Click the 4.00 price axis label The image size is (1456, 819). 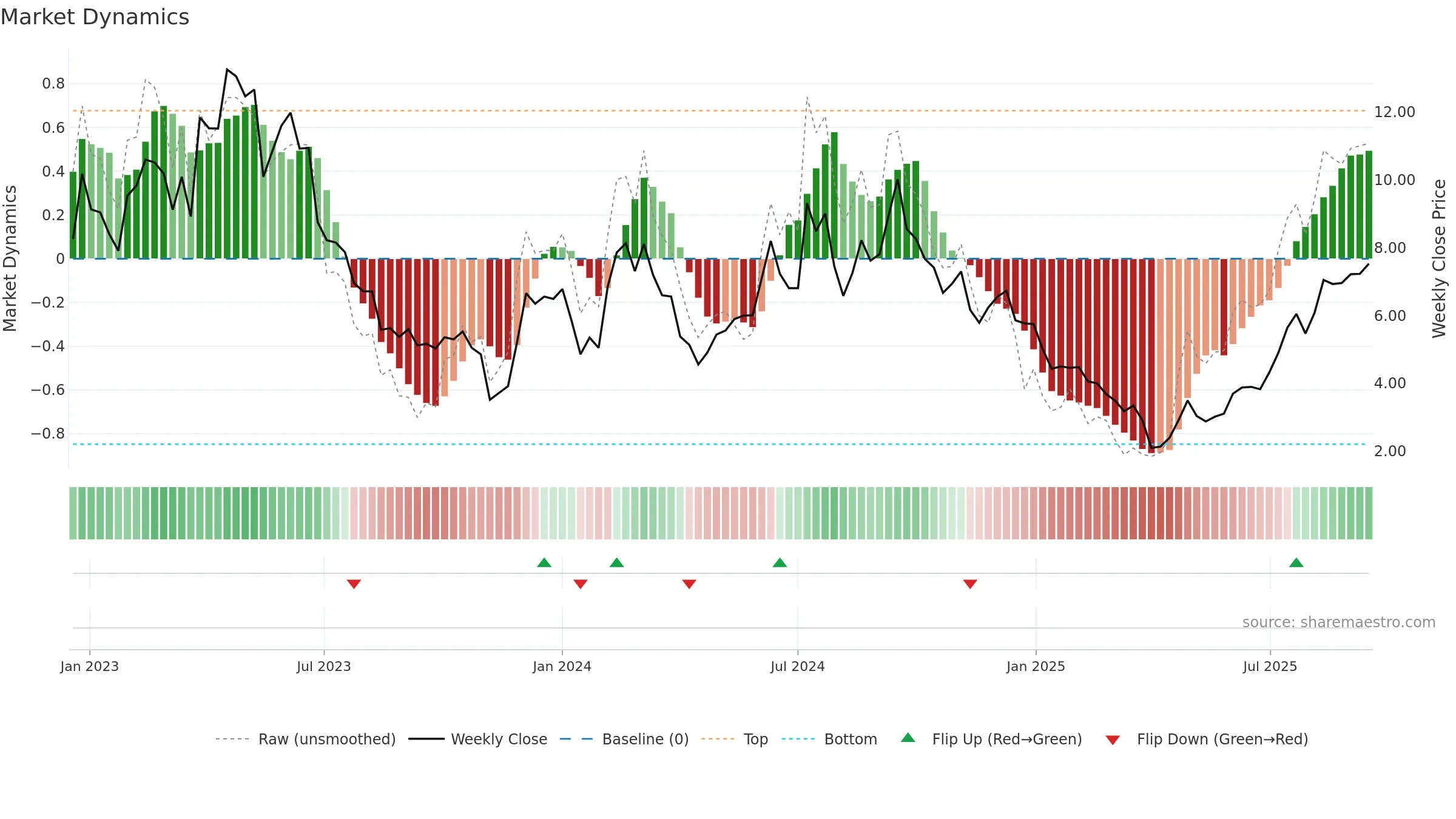tap(1390, 383)
